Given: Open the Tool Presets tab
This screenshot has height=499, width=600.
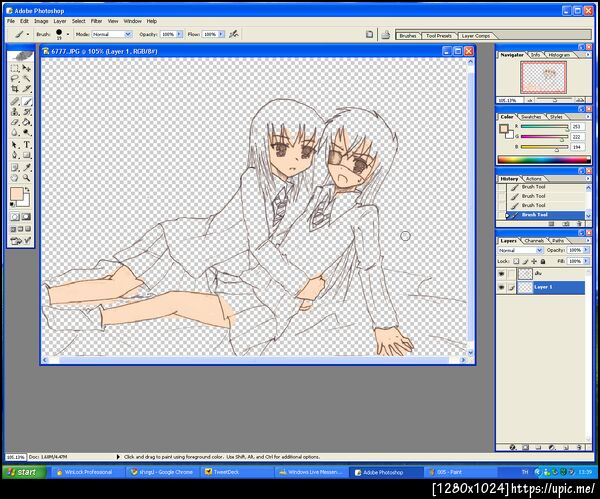Looking at the screenshot, I should [439, 36].
